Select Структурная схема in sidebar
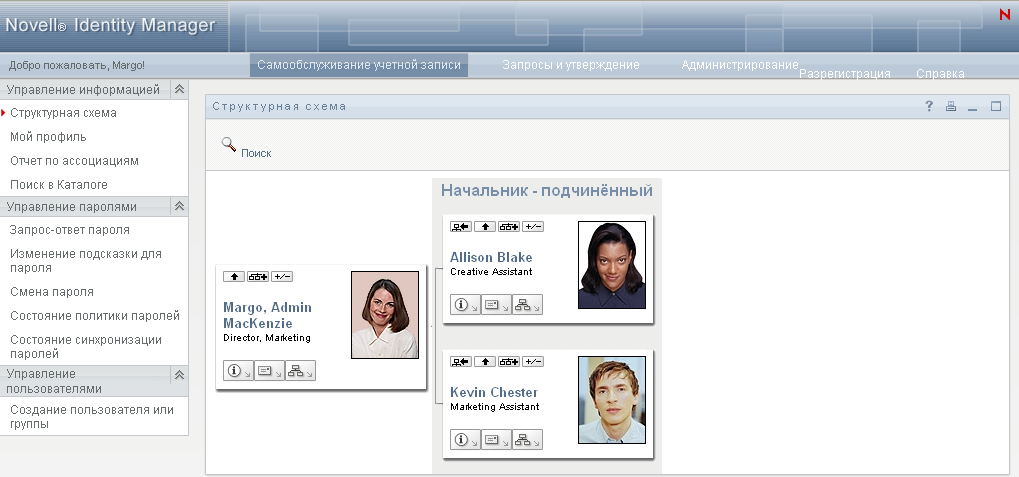 tap(63, 112)
